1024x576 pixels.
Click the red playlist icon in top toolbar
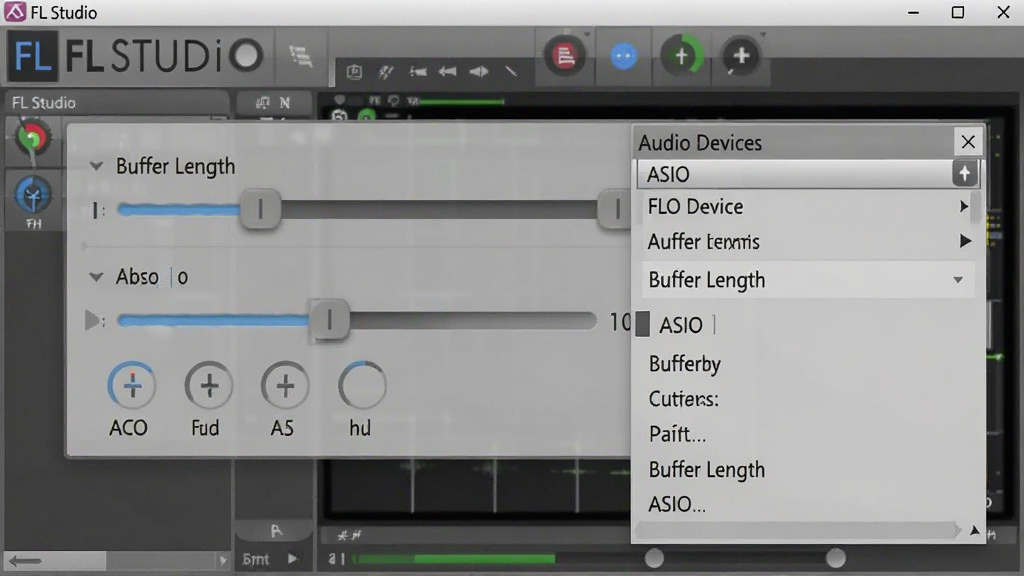click(x=564, y=56)
